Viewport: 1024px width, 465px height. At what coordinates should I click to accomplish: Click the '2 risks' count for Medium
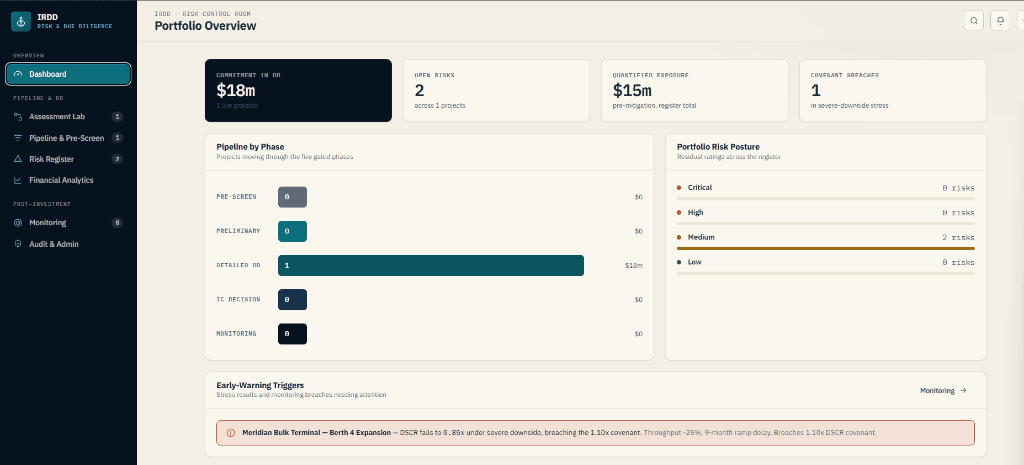pos(958,238)
